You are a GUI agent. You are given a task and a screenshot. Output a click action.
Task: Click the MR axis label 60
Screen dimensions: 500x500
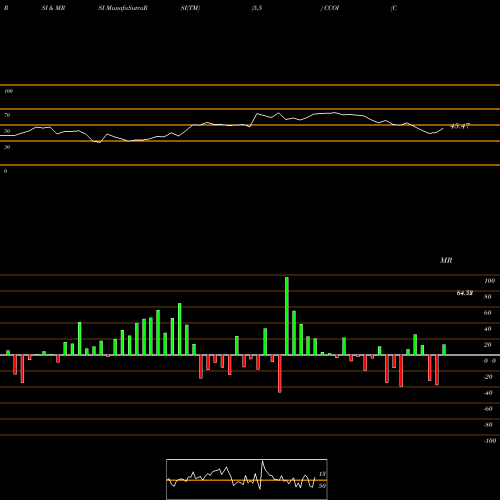point(488,313)
